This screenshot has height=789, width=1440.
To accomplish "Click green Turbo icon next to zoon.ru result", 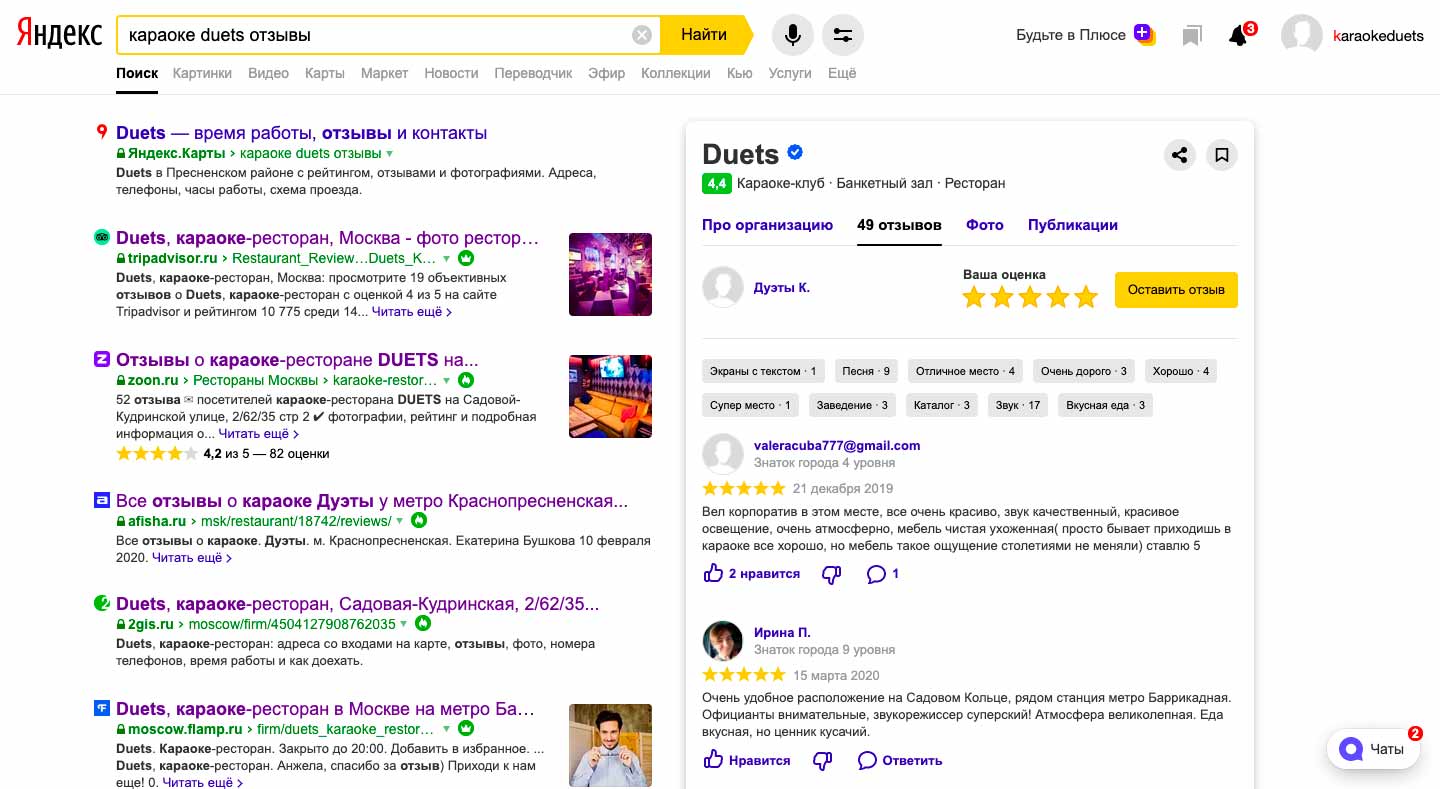I will click(466, 380).
